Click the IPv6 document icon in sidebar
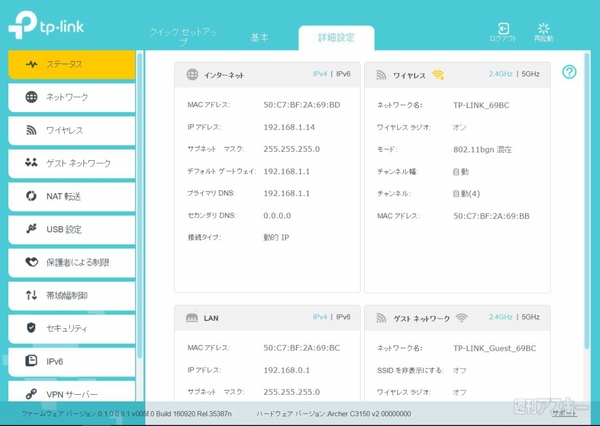The width and height of the screenshot is (600, 426). point(31,361)
